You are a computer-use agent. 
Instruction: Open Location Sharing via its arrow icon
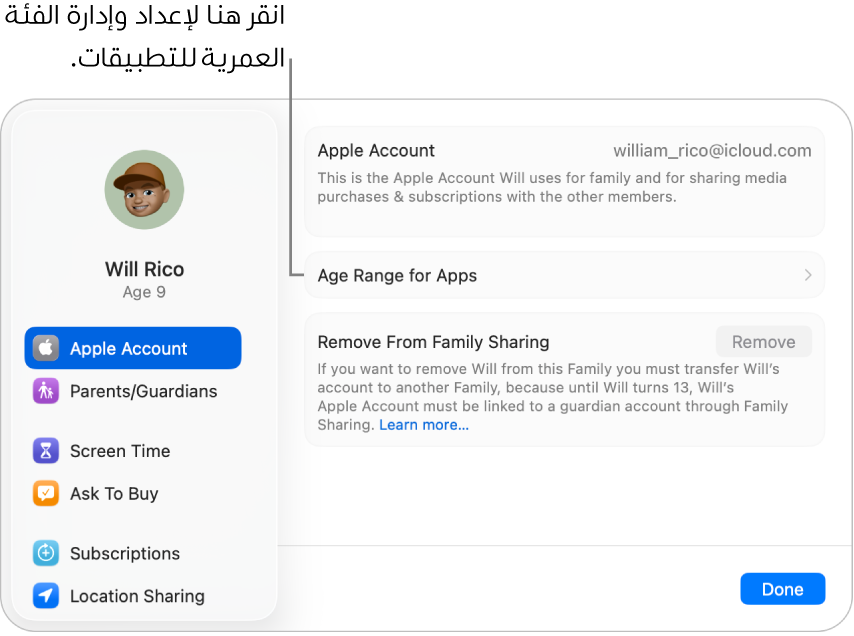[x=45, y=596]
